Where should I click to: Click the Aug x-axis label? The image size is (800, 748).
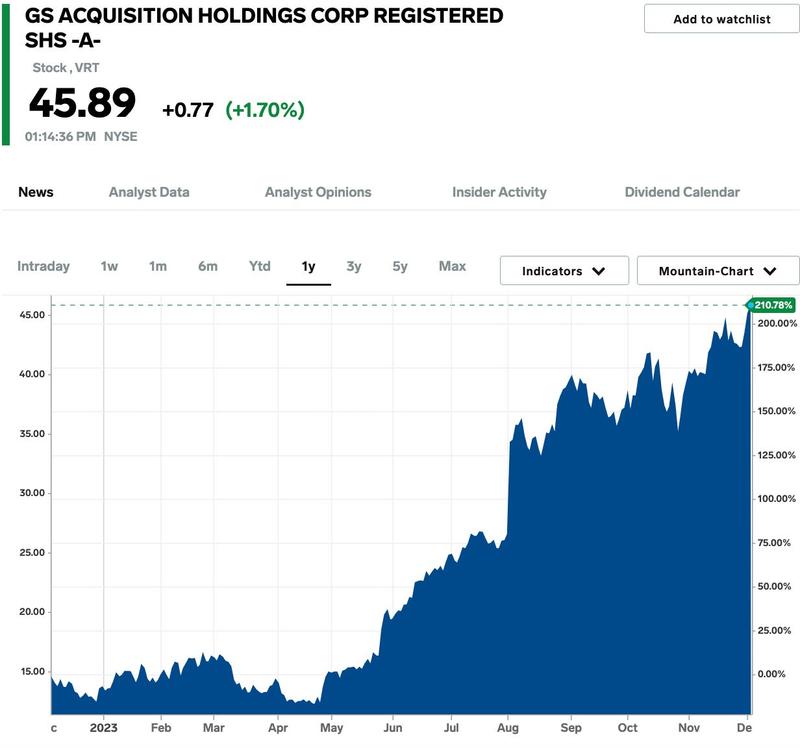tap(508, 728)
